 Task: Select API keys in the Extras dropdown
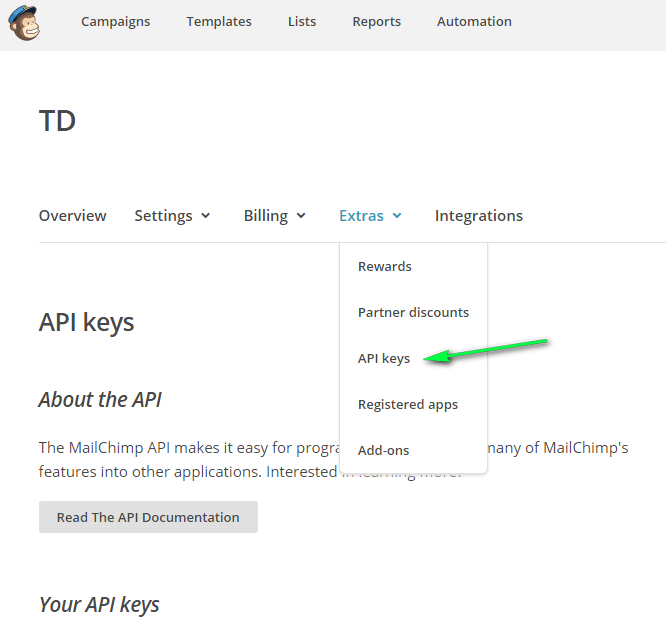tap(384, 359)
